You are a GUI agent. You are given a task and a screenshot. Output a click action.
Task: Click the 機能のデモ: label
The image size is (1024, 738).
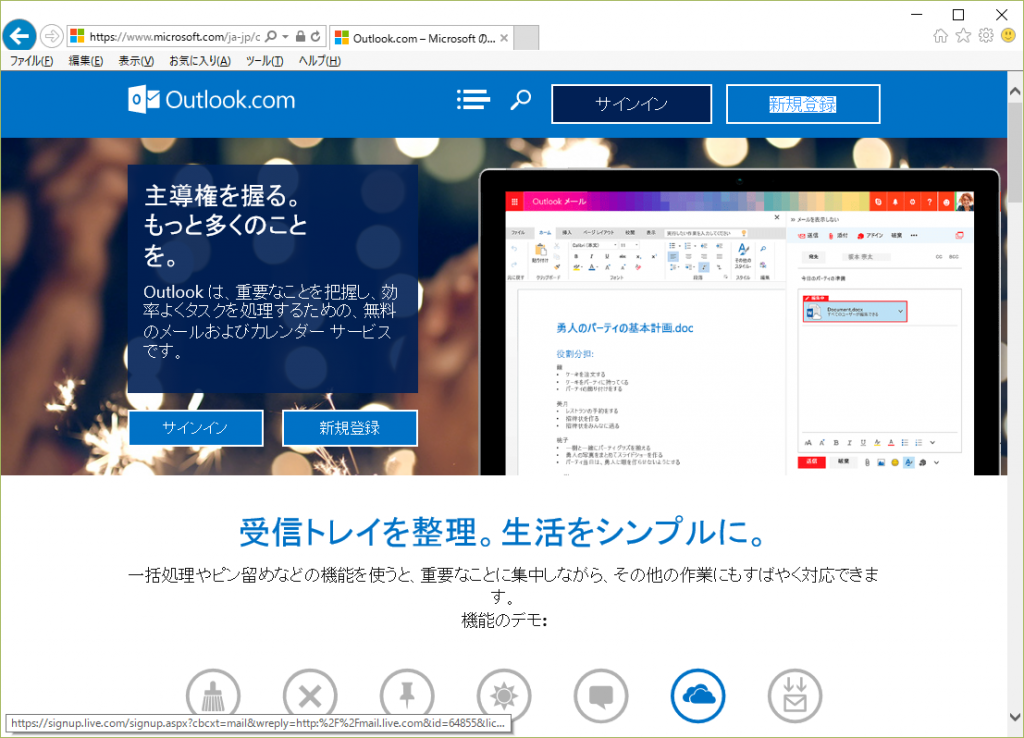point(504,620)
